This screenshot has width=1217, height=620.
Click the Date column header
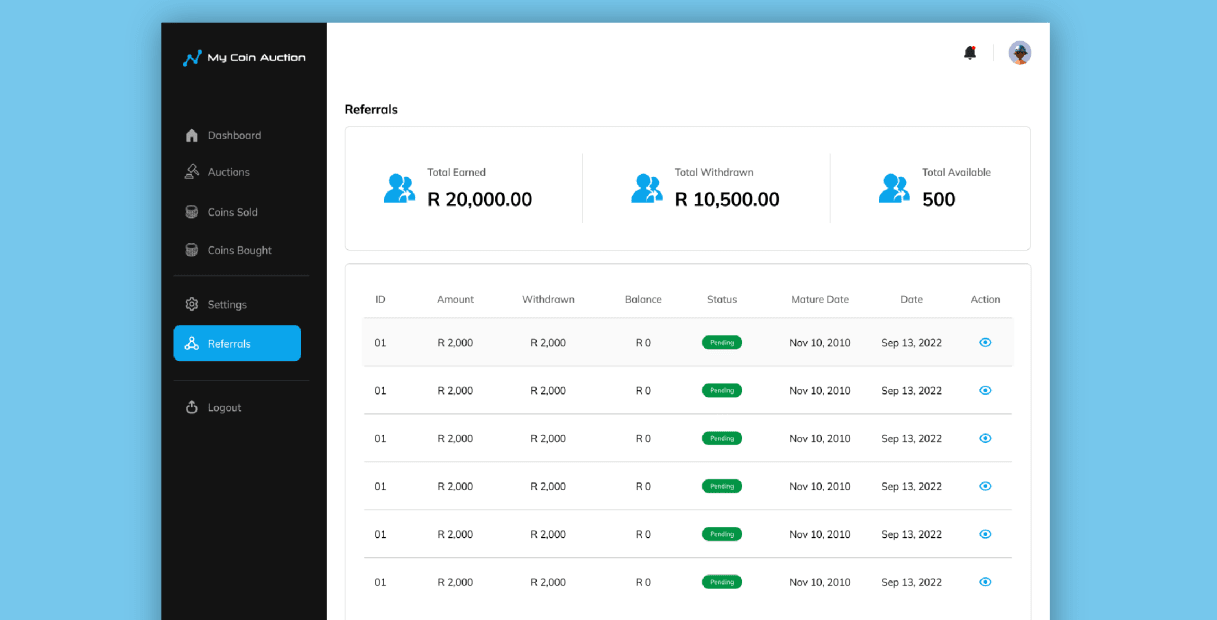coord(911,299)
